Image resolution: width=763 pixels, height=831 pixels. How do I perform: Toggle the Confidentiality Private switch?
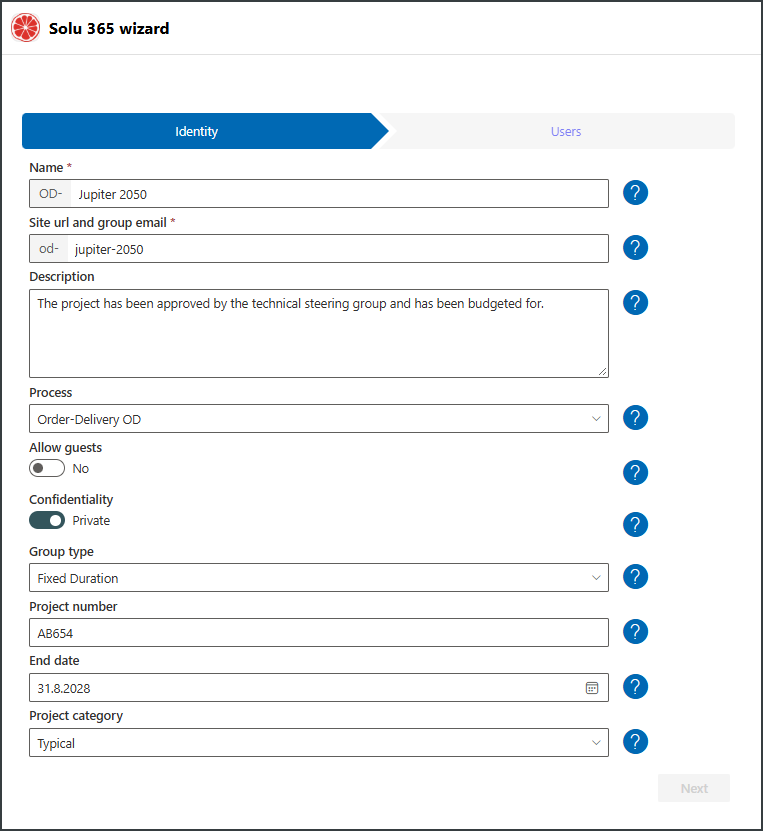click(x=47, y=520)
